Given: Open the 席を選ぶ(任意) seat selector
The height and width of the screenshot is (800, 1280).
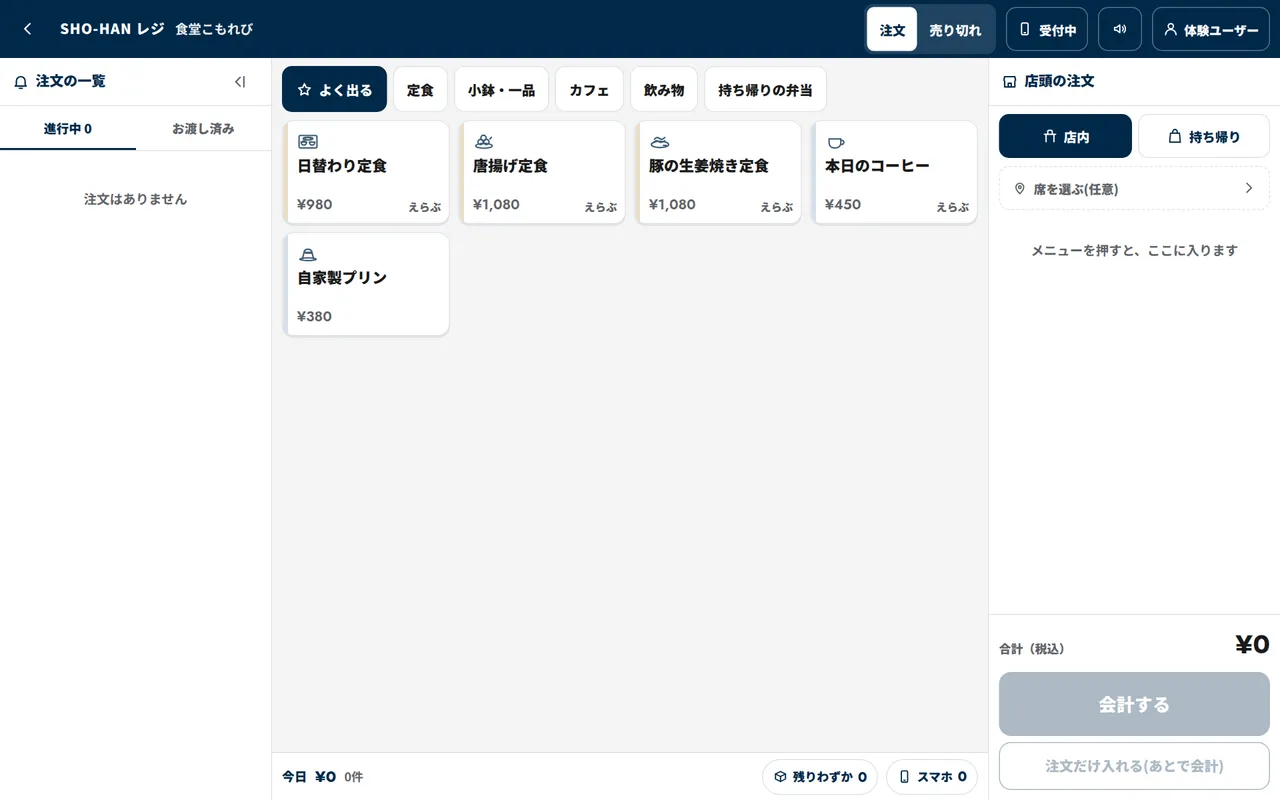Looking at the screenshot, I should (1134, 188).
